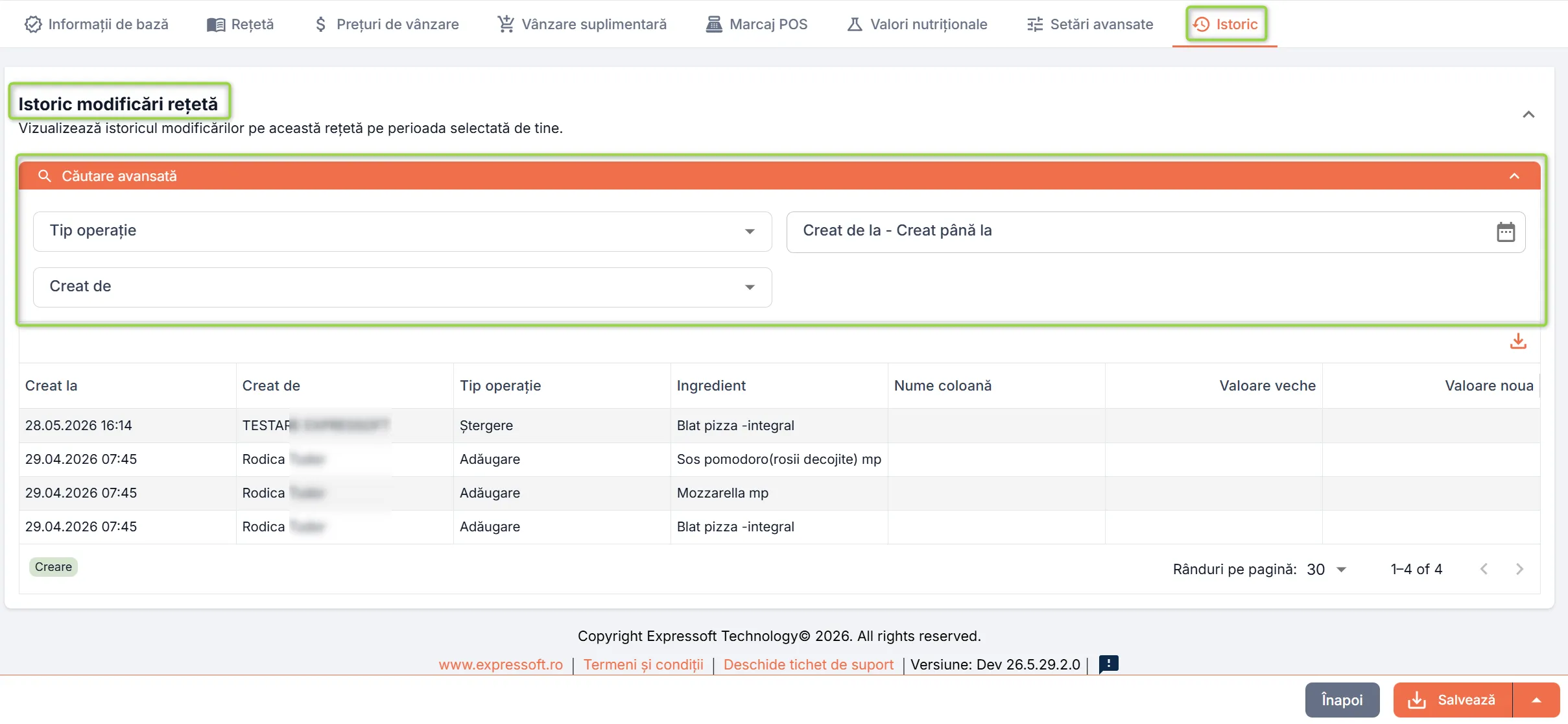Go to Vânzare suplimentară tab
Screen dimensions: 1568x724
pos(582,24)
